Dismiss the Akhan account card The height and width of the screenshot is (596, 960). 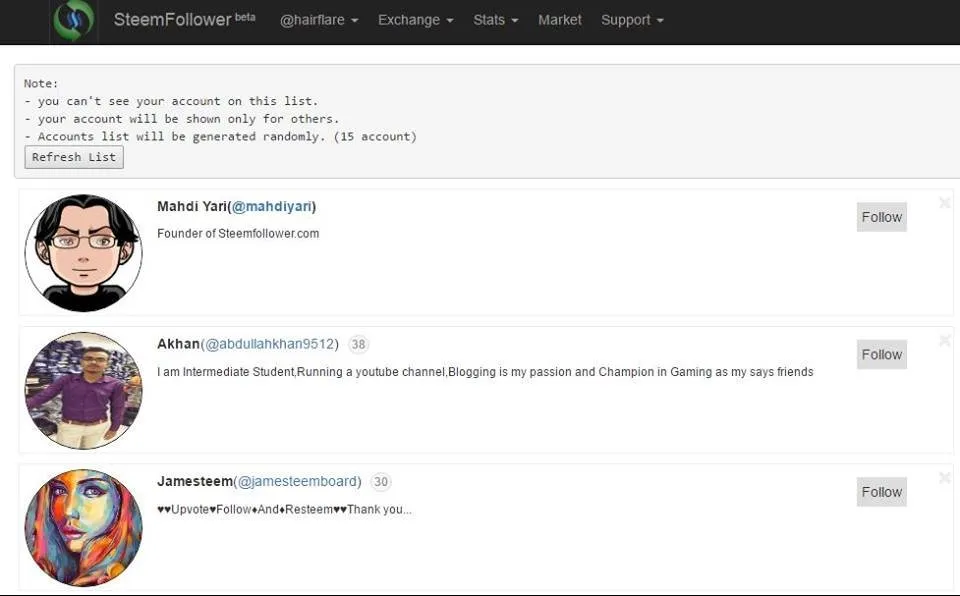point(945,340)
